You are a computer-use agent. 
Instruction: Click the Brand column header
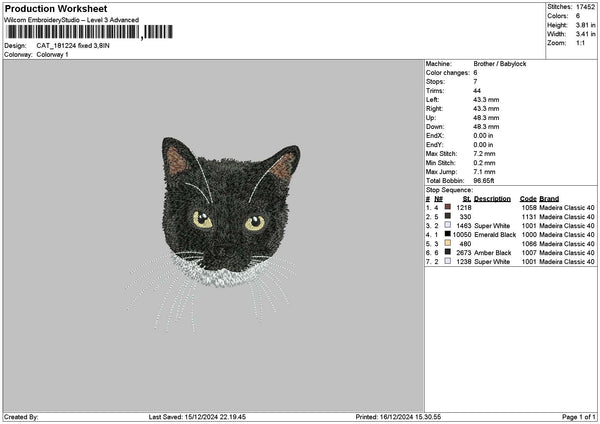tap(550, 198)
